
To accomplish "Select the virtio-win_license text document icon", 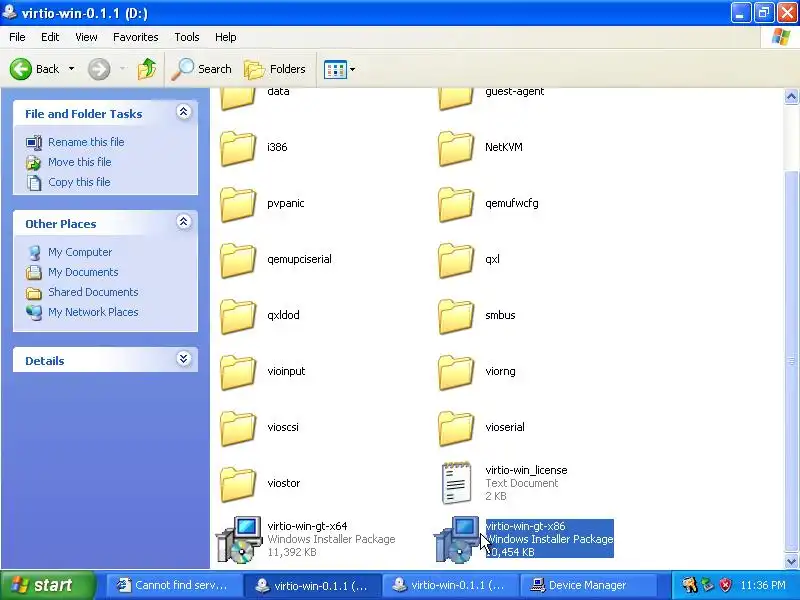I will [456, 483].
